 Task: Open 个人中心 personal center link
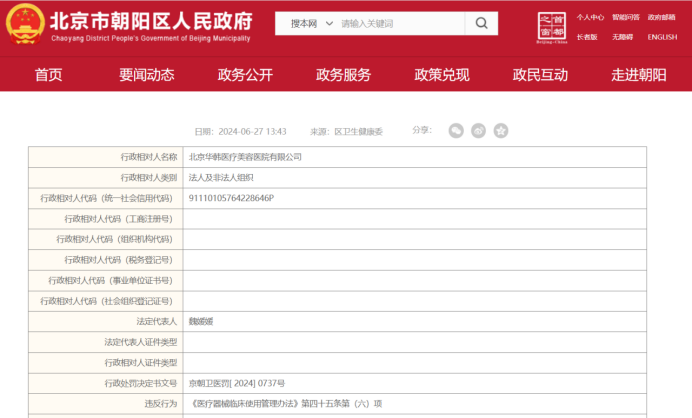(x=590, y=17)
